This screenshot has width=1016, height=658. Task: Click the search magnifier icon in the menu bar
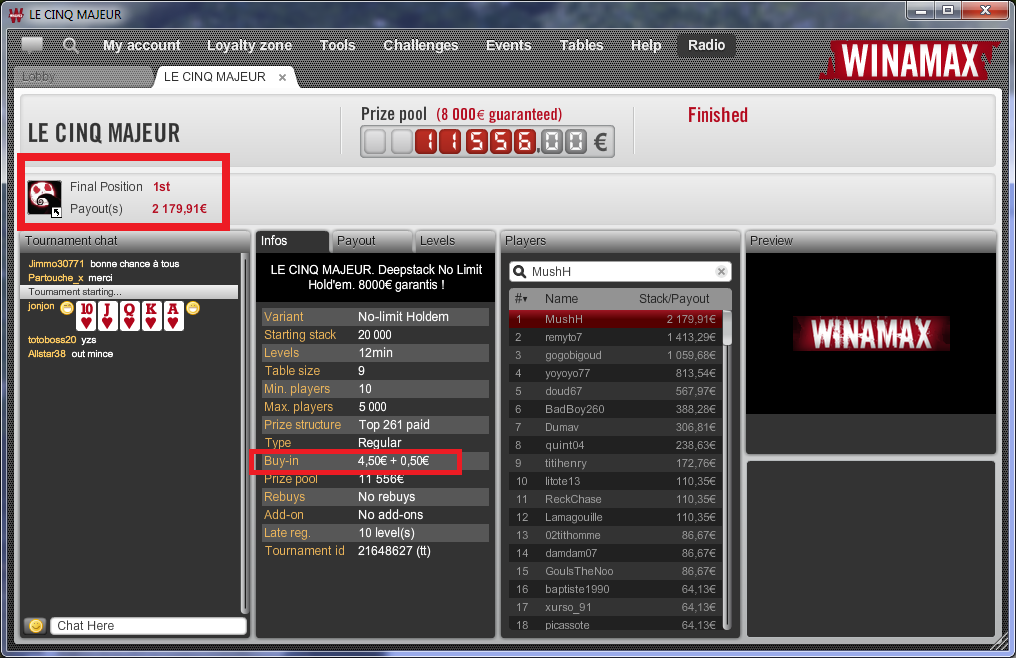(71, 45)
